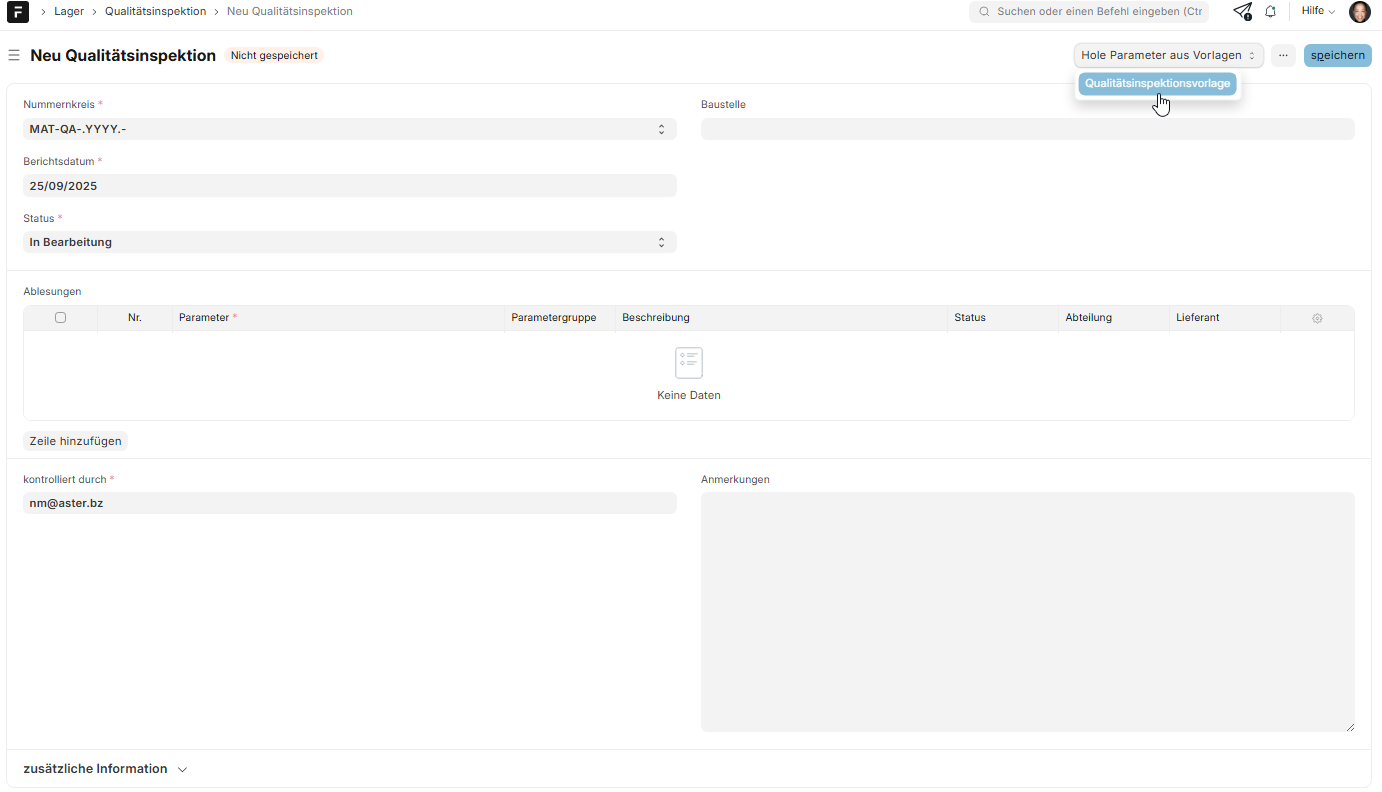Open the user avatar profile menu
This screenshot has width=1382, height=792.
click(1359, 12)
